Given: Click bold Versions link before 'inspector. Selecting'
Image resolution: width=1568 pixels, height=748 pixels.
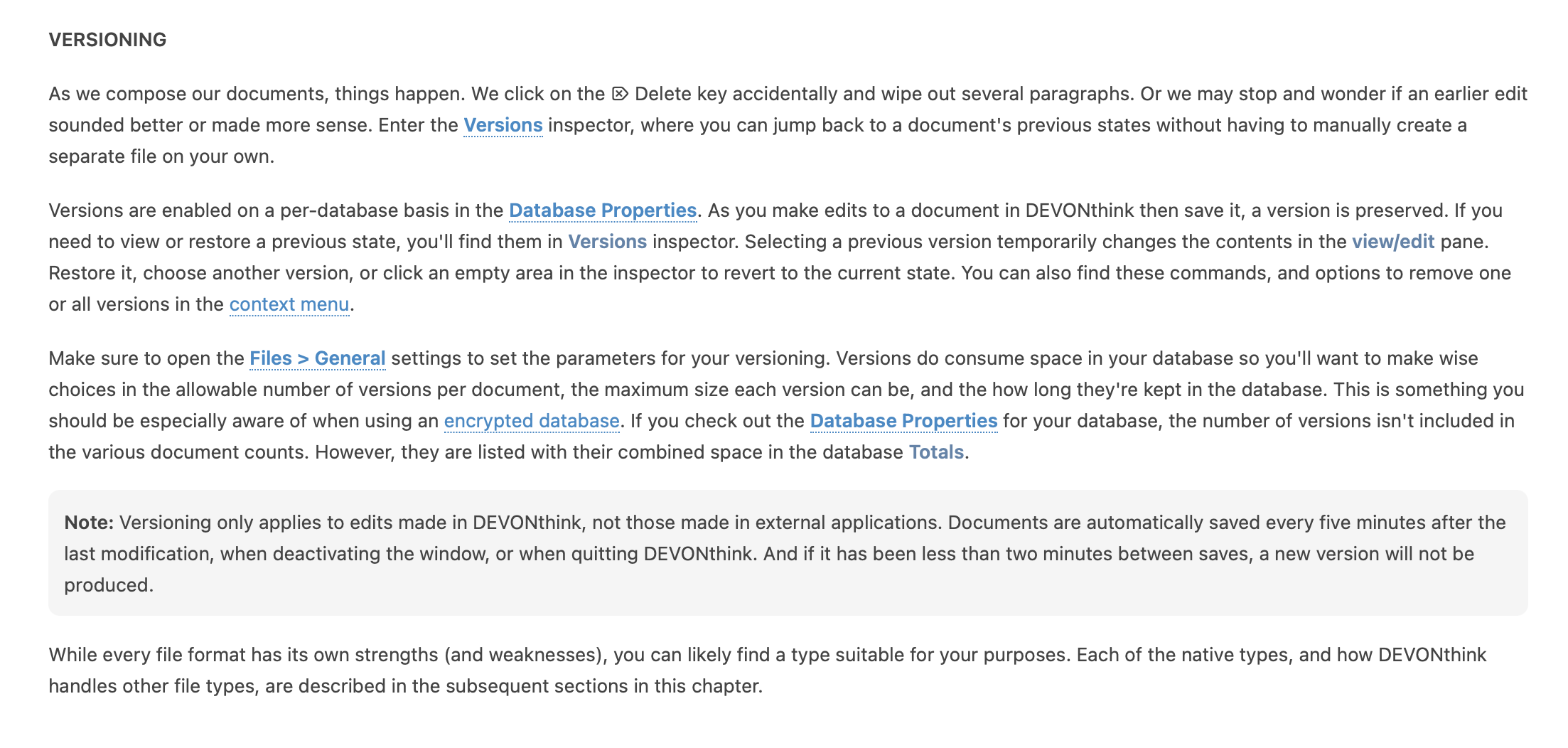Looking at the screenshot, I should (x=607, y=242).
